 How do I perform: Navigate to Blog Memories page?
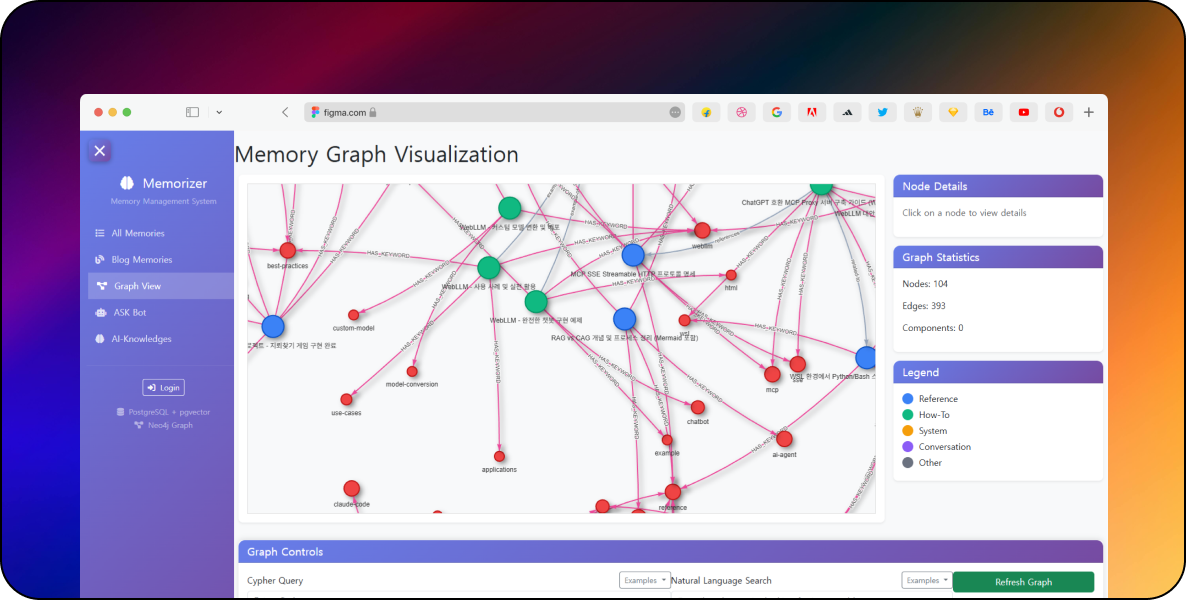pyautogui.click(x=141, y=260)
